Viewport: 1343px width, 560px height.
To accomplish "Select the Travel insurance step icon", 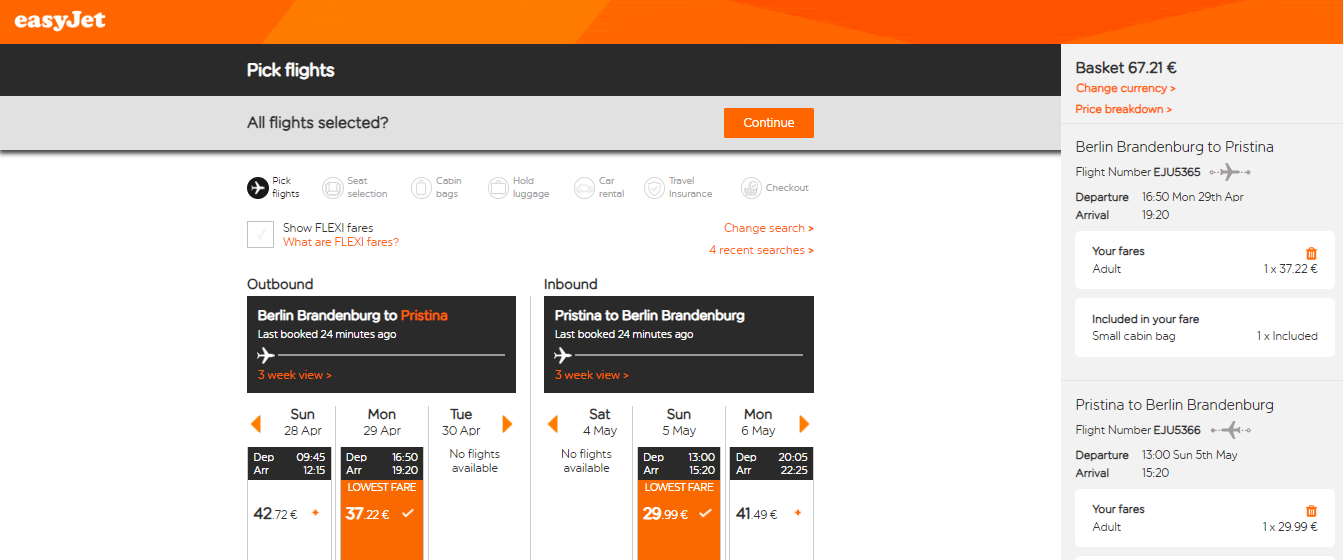I will pyautogui.click(x=654, y=188).
